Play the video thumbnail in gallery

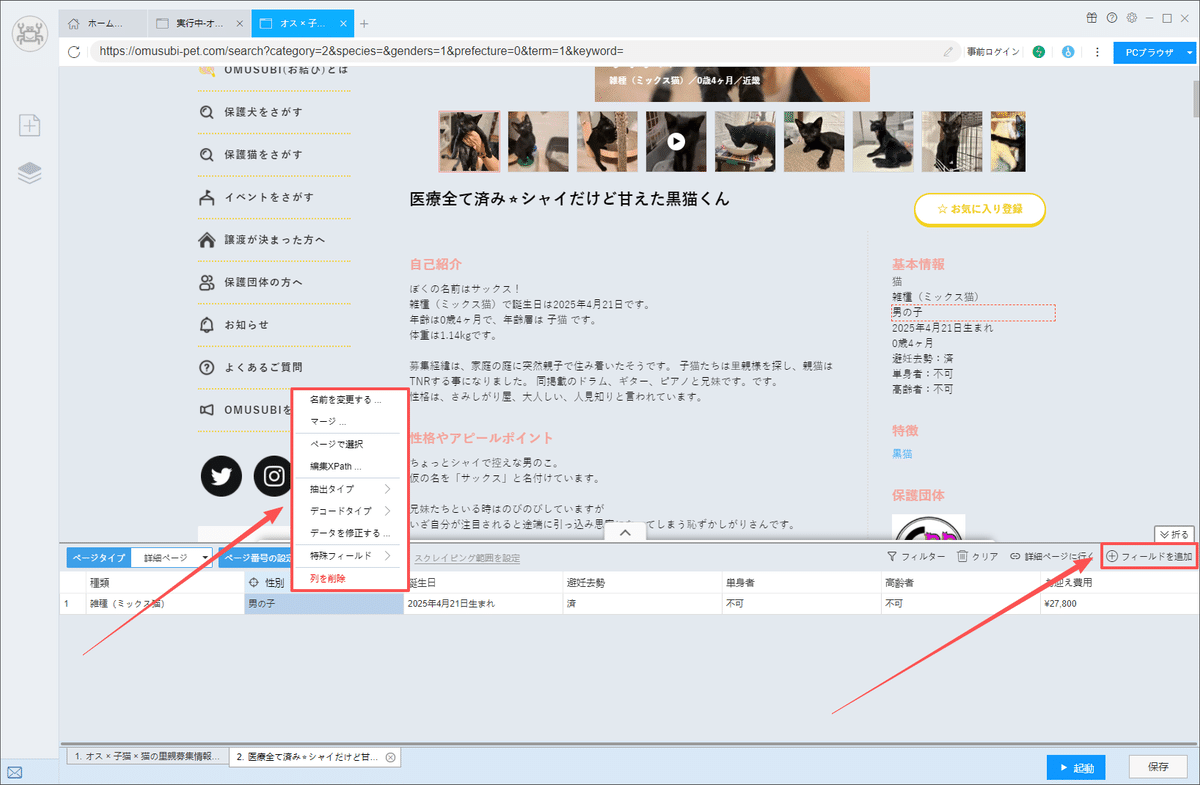click(x=676, y=141)
